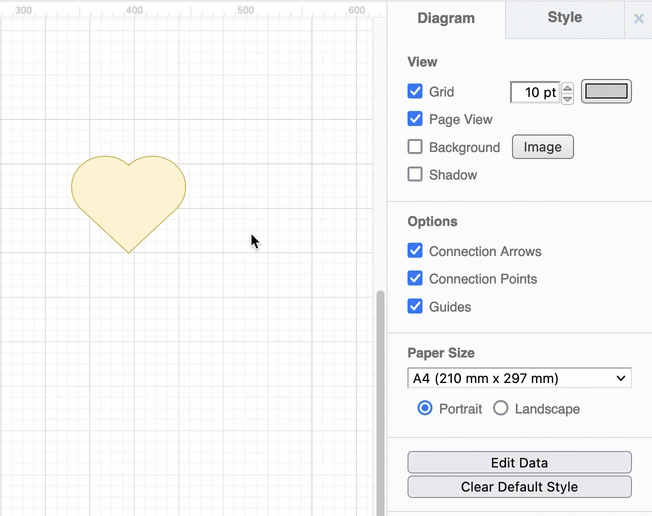Uncheck Connection Points option

[x=415, y=278]
